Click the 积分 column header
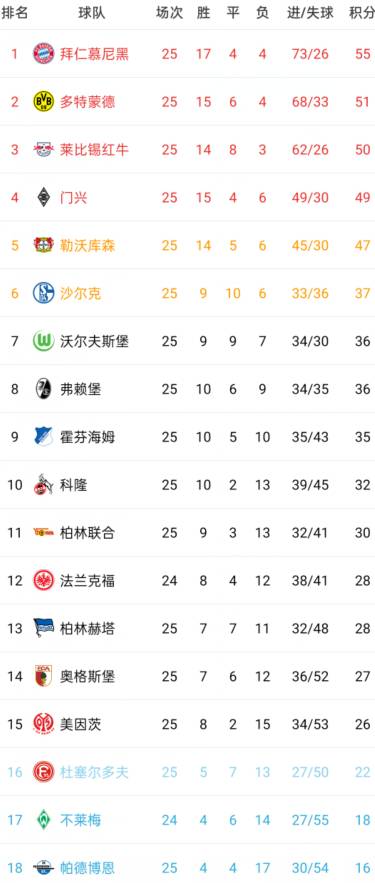 [361, 13]
